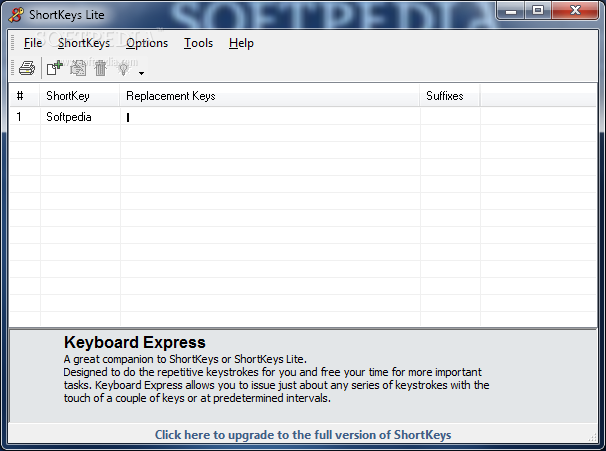Open the Tools menu
Image resolution: width=606 pixels, height=451 pixels.
pyautogui.click(x=198, y=43)
